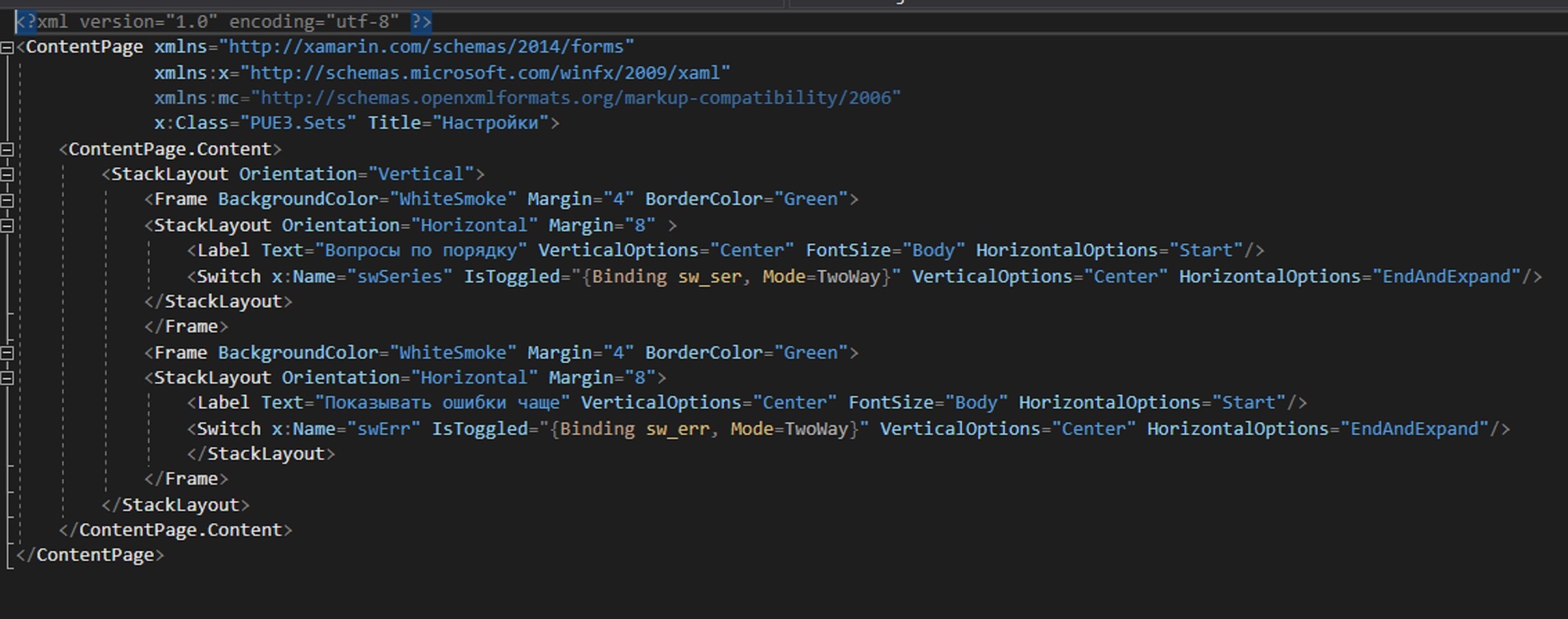Click the xml version declaration line
The width and height of the screenshot is (1568, 619).
click(x=222, y=21)
